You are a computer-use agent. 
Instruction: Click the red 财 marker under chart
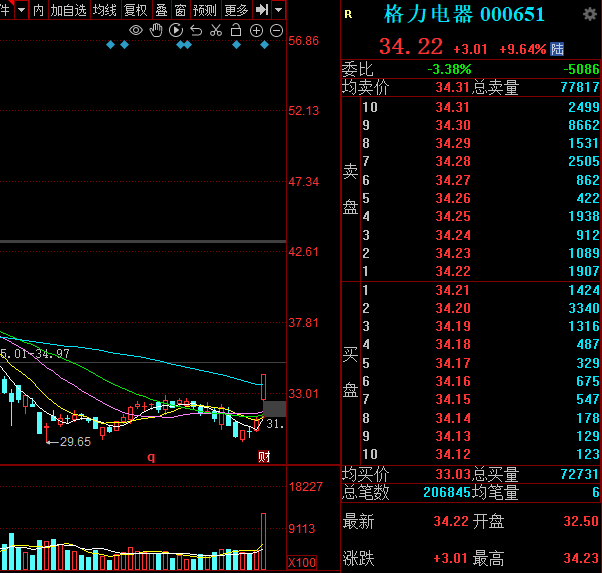pos(264,457)
